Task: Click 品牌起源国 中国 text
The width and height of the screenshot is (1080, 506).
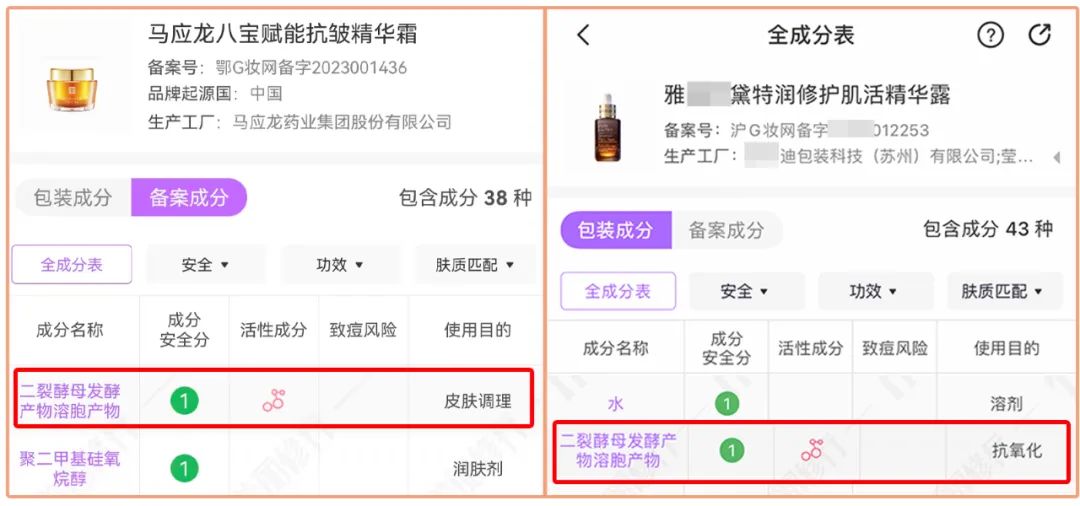Action: 215,94
